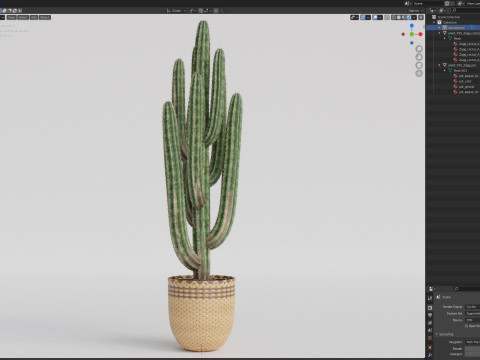Collapse the plant pot object in outliner
The height and width of the screenshot is (360, 480).
440,65
